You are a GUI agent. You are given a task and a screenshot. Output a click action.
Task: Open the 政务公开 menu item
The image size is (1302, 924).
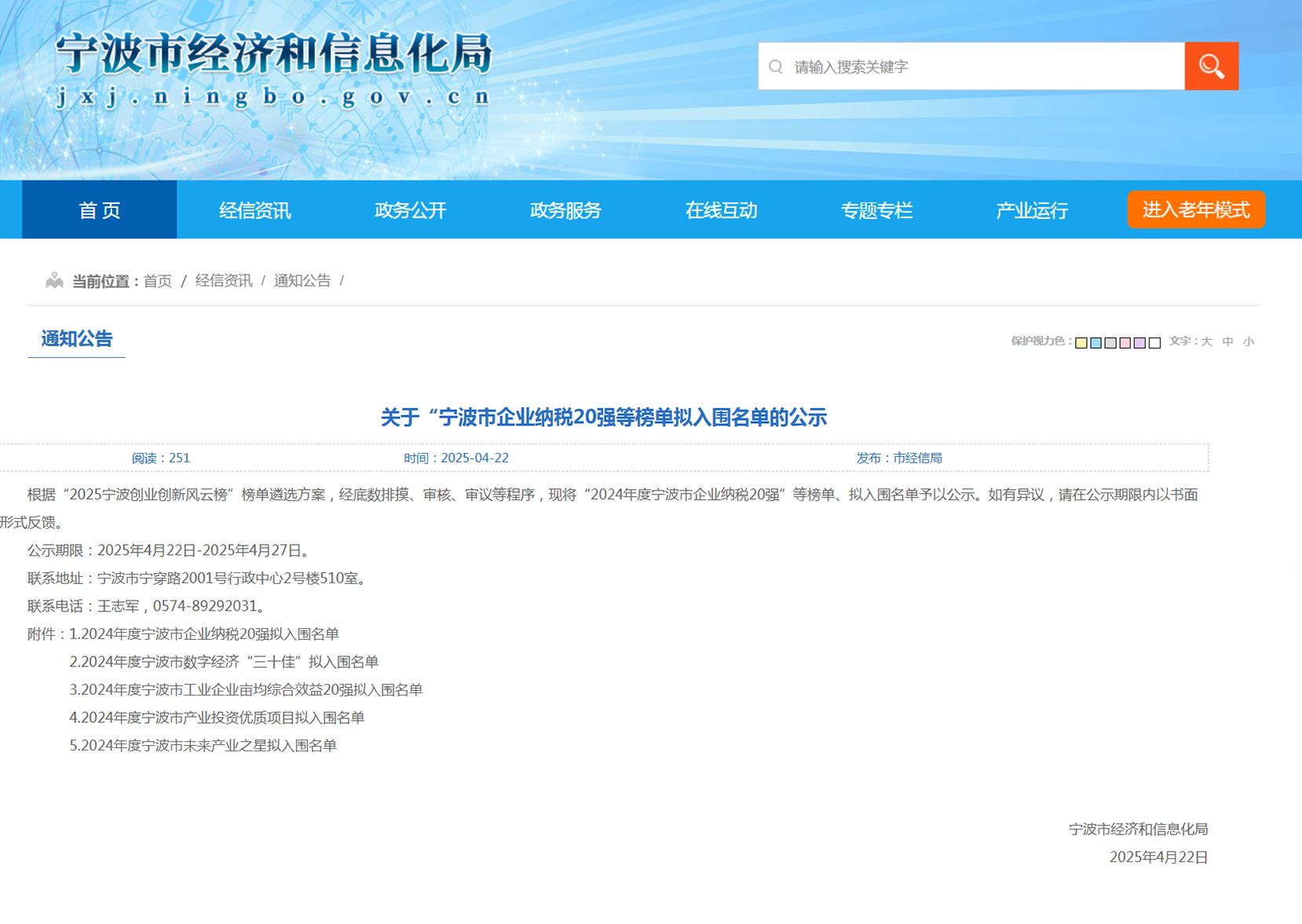pyautogui.click(x=410, y=210)
